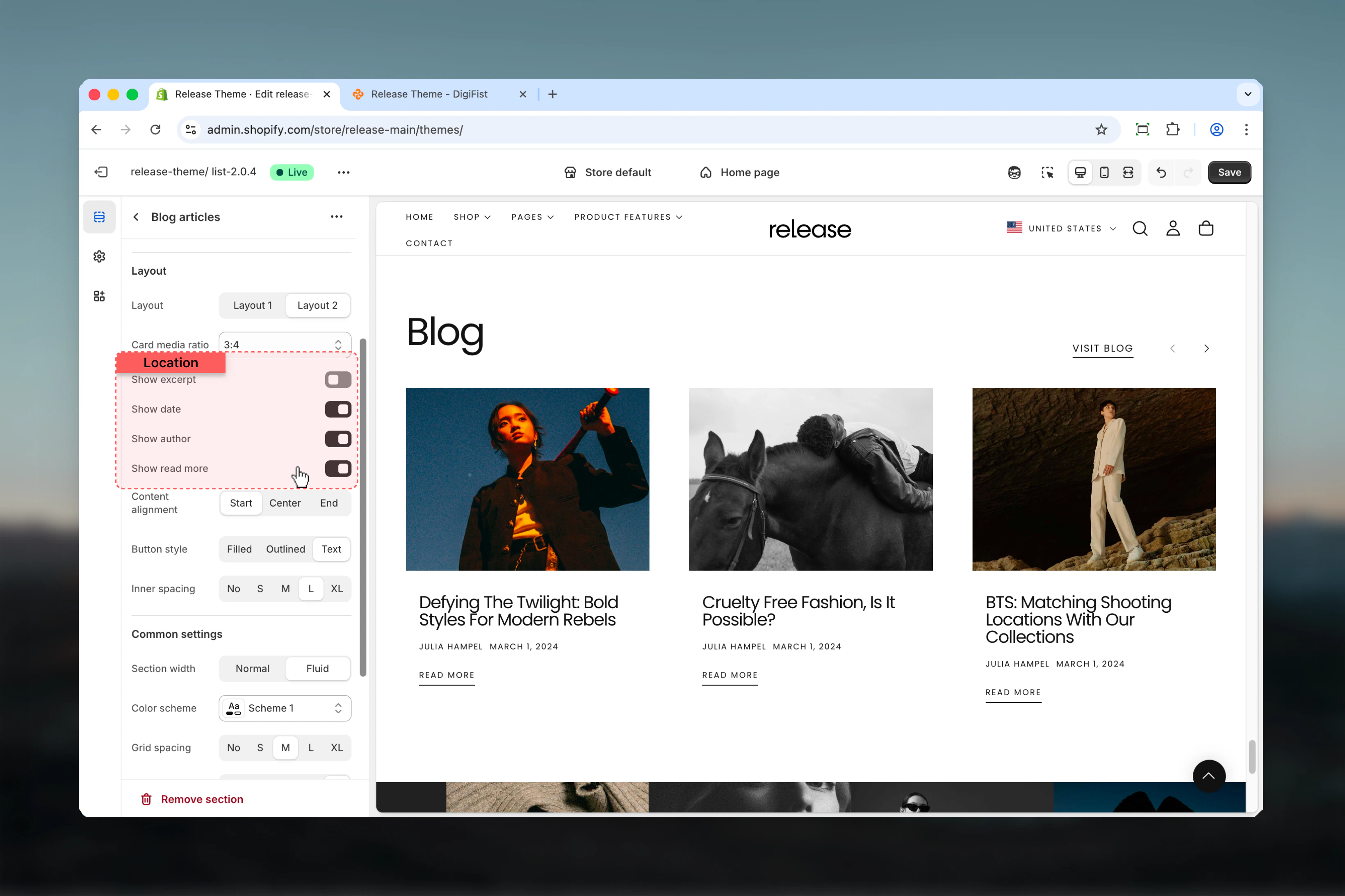Show previous blog articles arrow
Screen dimensions: 1345x896
click(1173, 348)
